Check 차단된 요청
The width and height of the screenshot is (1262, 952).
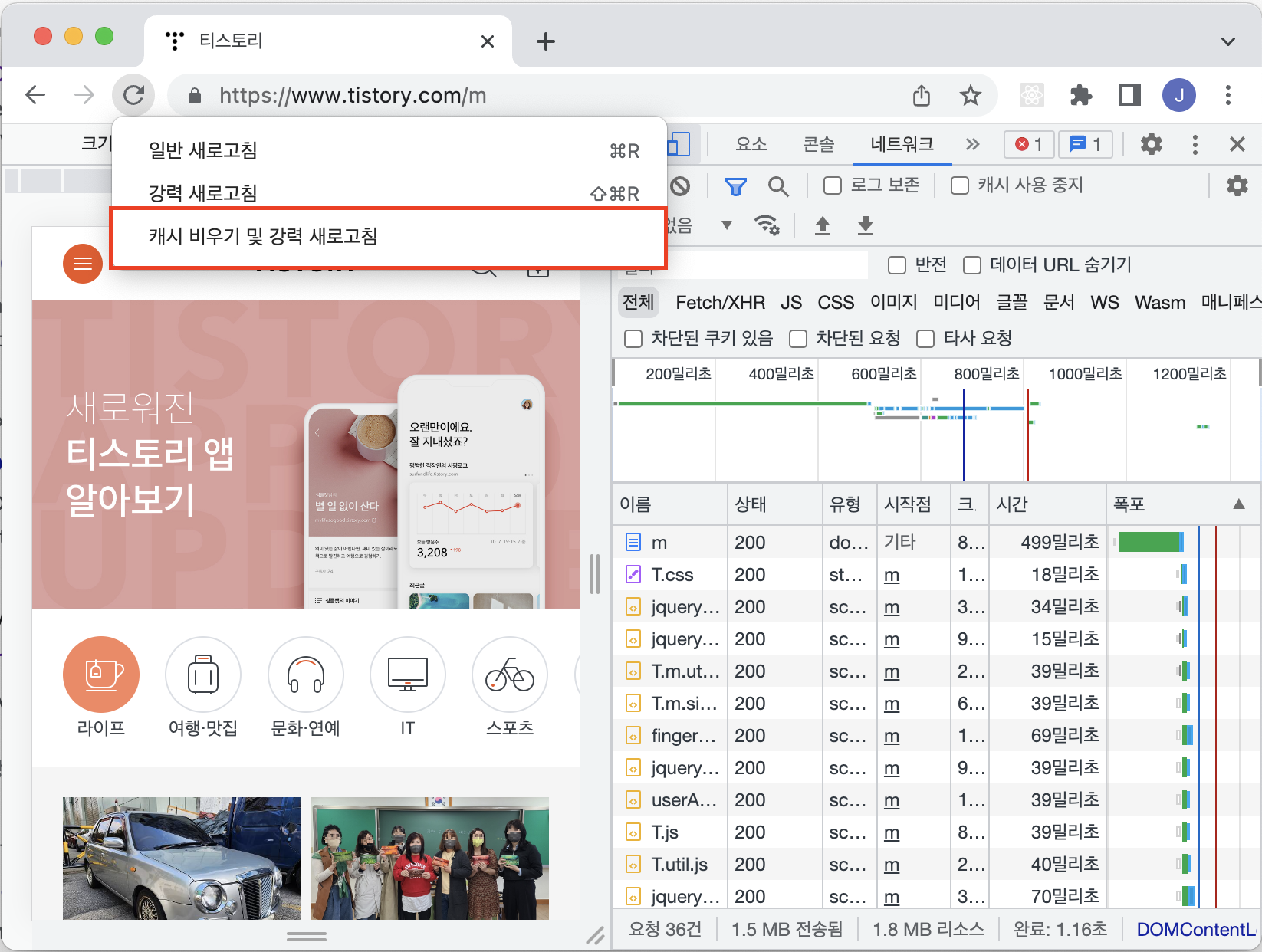pos(798,339)
